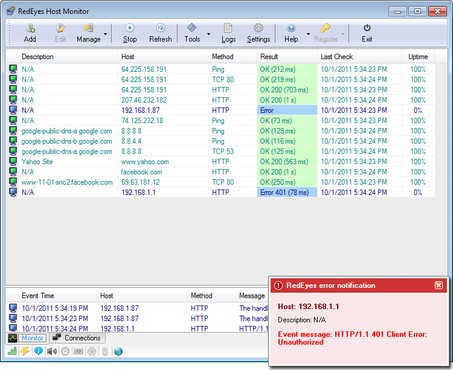The height and width of the screenshot is (370, 453).
Task: Click the gray gear status bar icon
Action: tap(92, 351)
